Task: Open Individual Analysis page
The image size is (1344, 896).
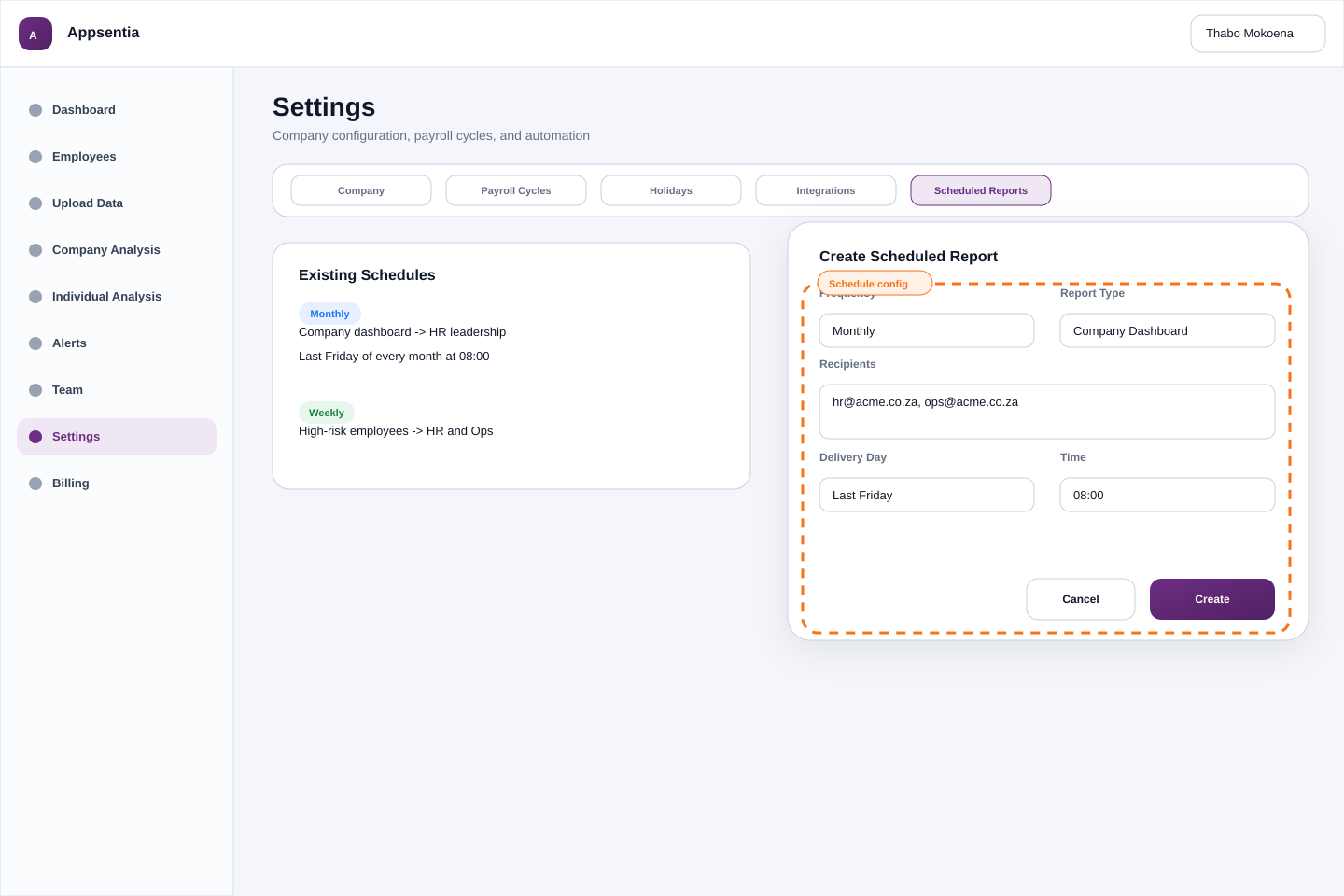Action: (x=117, y=297)
